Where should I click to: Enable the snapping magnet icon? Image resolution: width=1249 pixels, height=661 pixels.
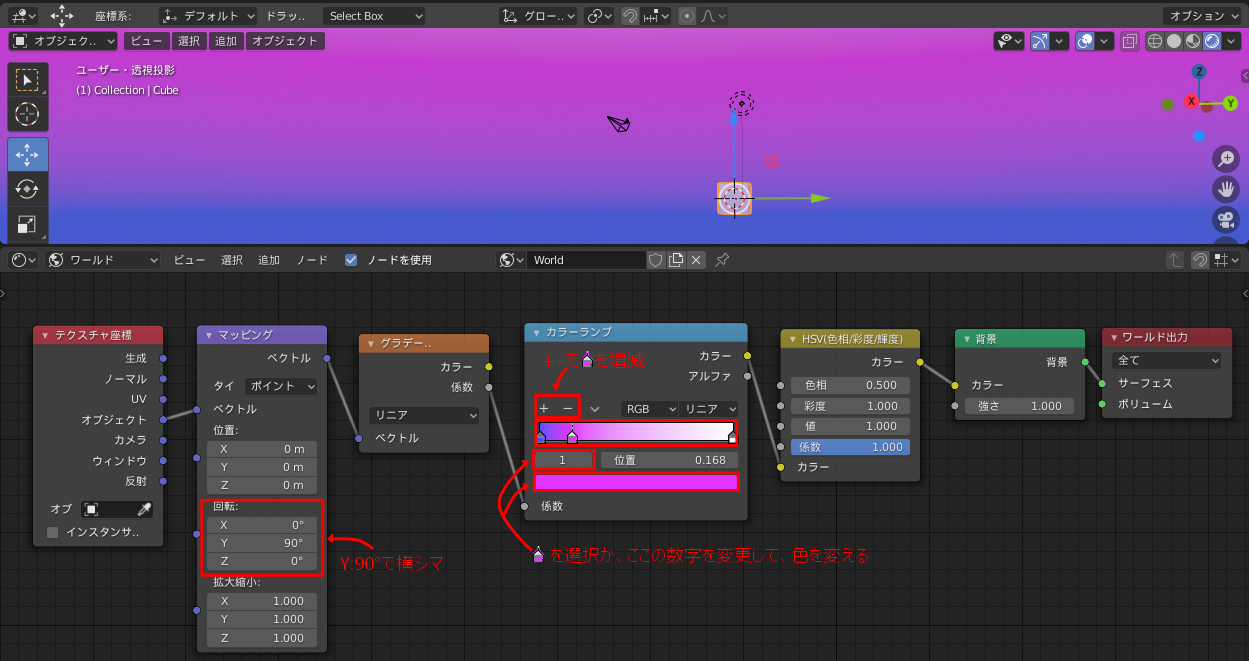point(629,16)
